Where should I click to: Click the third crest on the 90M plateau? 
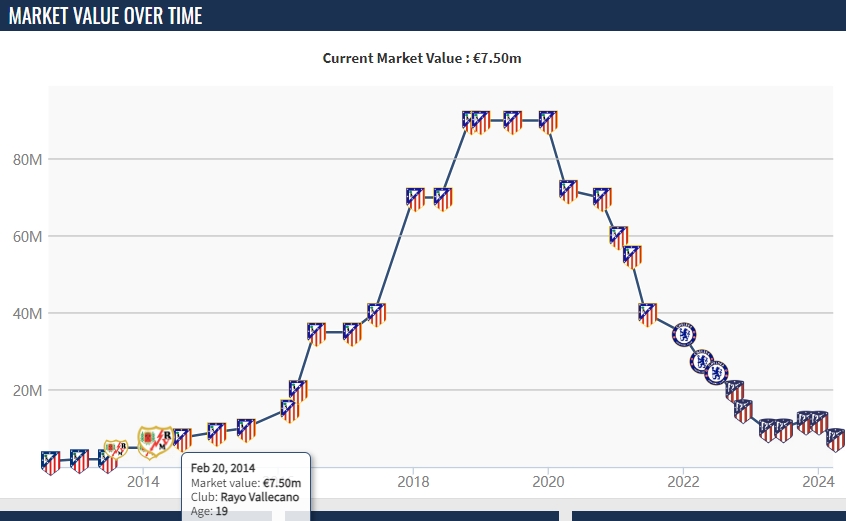coord(513,121)
